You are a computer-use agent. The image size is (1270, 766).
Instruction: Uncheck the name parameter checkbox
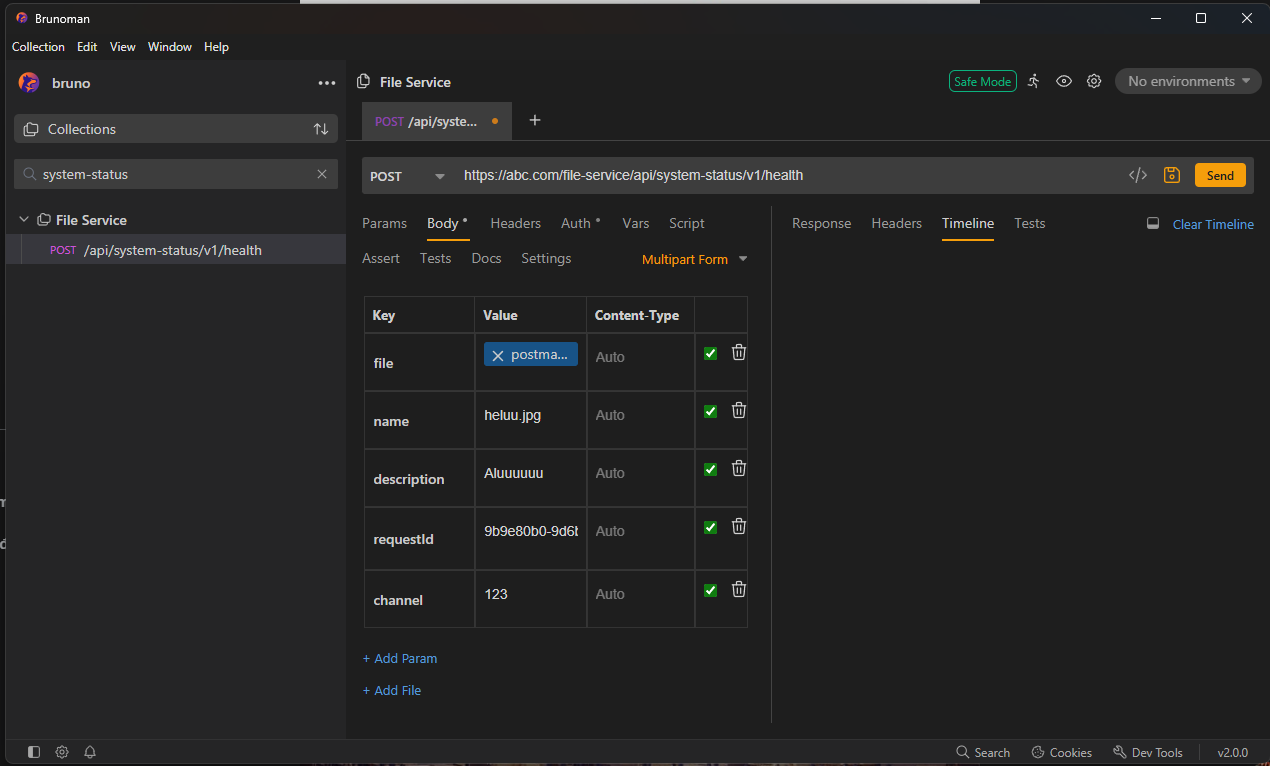coord(710,411)
